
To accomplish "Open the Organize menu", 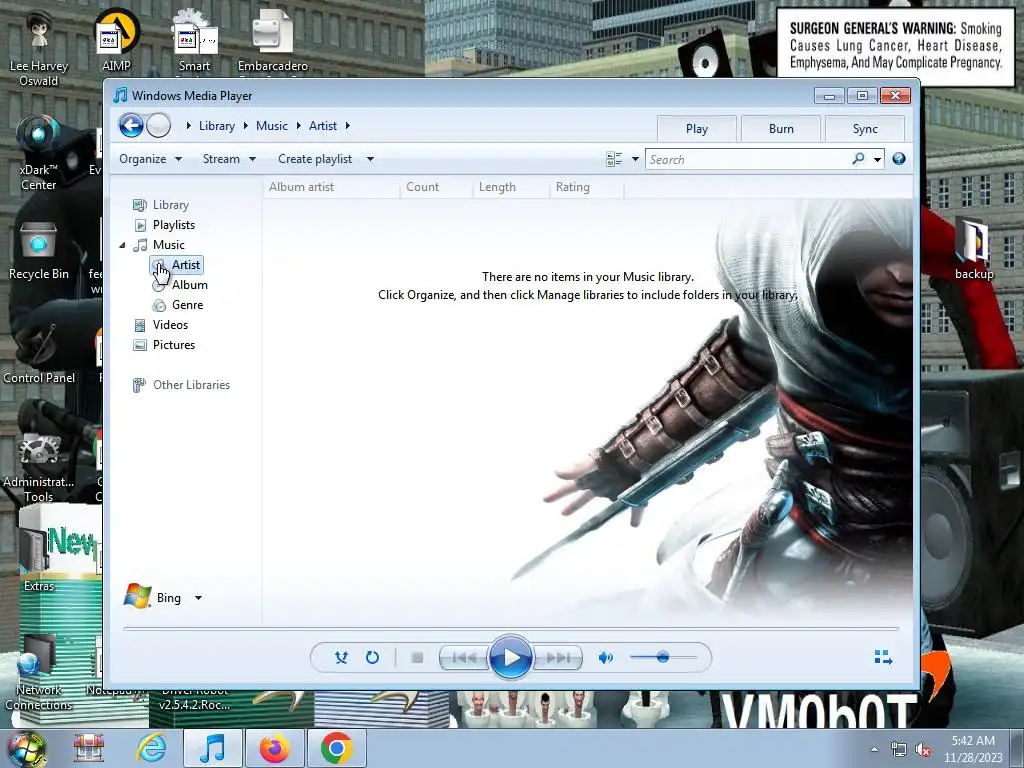I will [x=150, y=159].
